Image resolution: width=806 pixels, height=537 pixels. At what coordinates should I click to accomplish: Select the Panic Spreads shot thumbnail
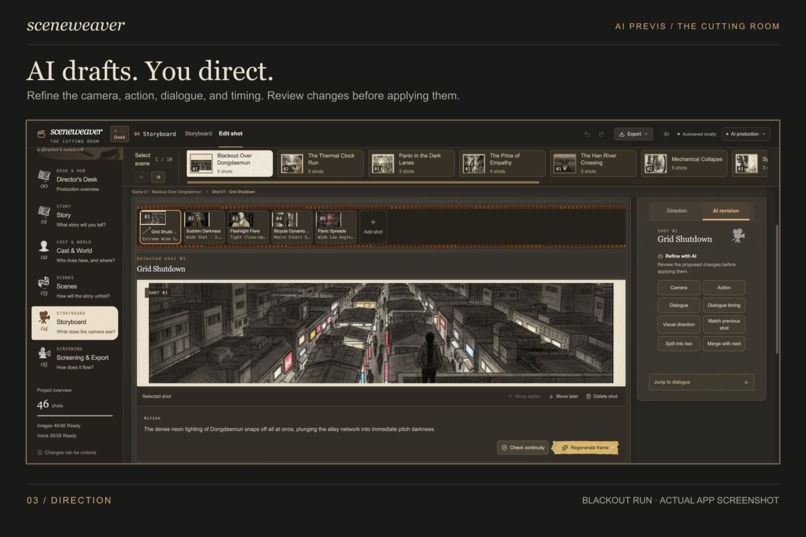pyautogui.click(x=335, y=226)
